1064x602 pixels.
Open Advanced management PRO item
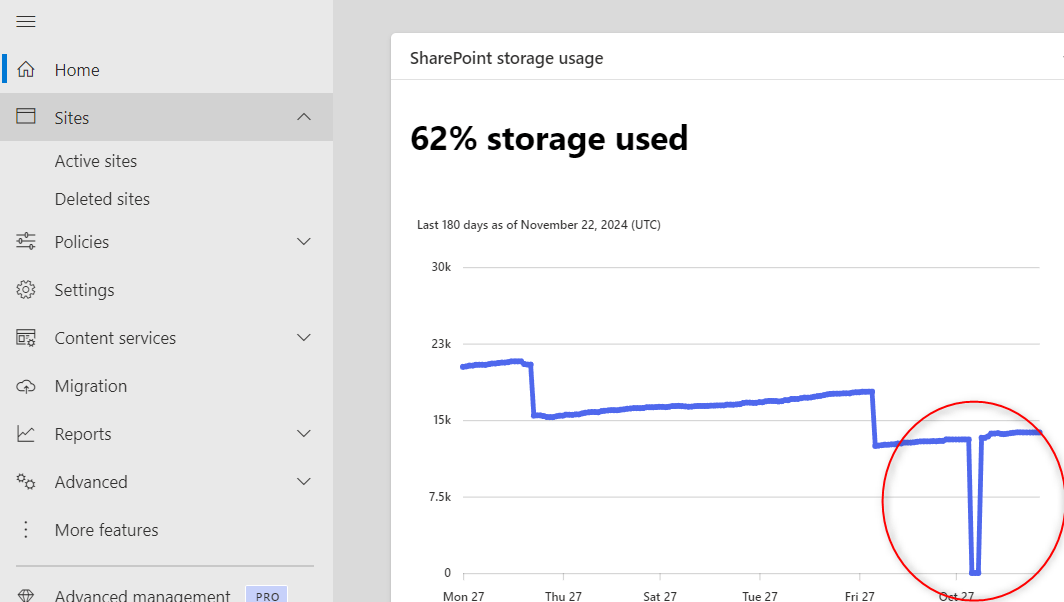pyautogui.click(x=142, y=596)
